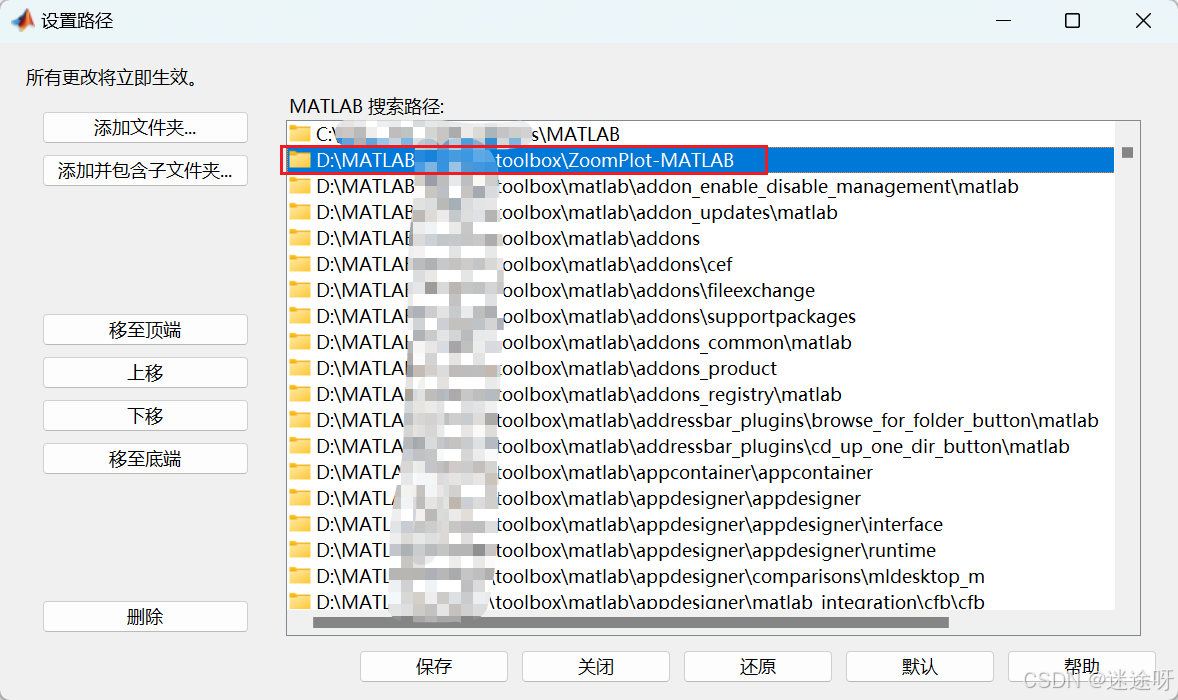
Task: Click Move Up (上移) button
Action: click(145, 373)
